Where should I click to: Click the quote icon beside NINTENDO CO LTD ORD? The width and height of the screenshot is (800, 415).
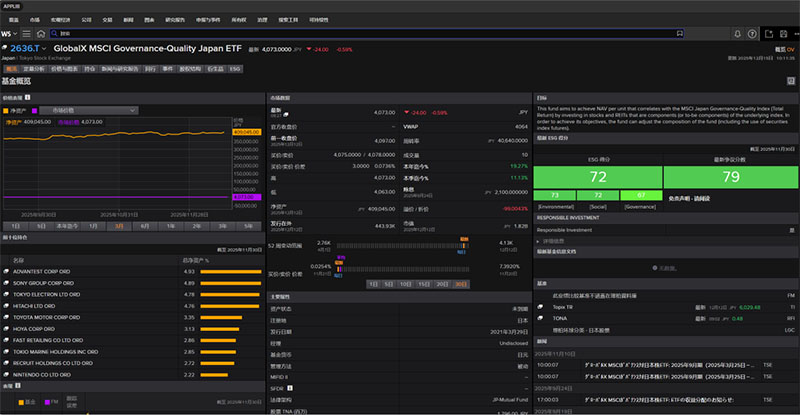[6, 373]
